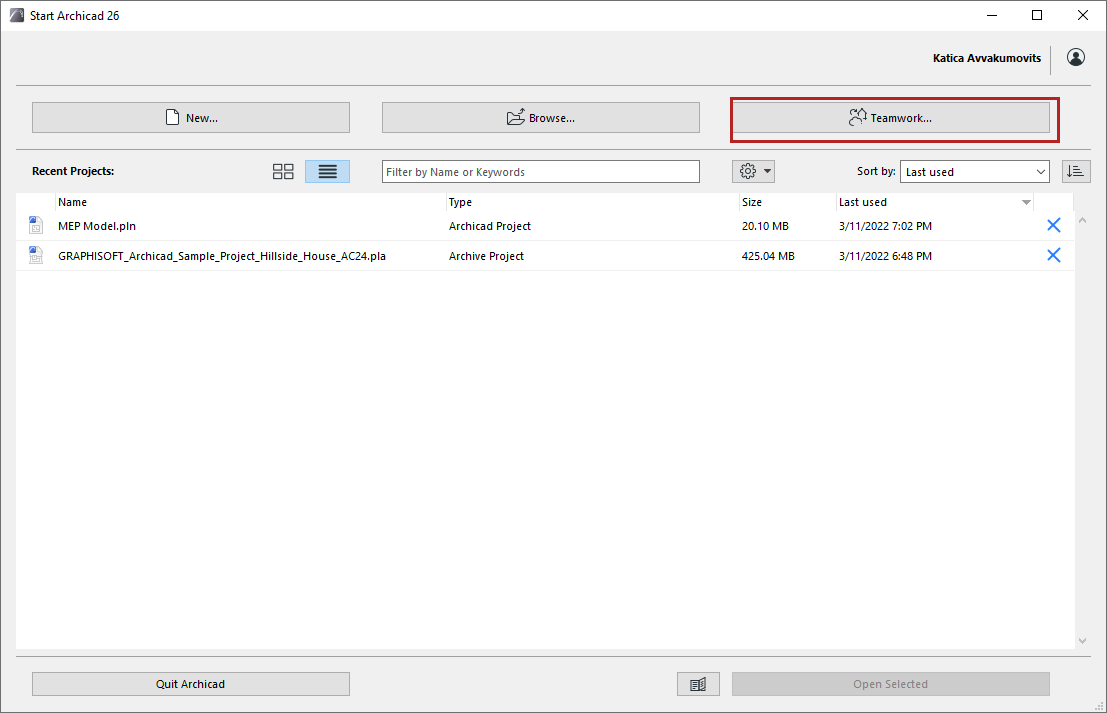
Task: Click the list scrollbar down arrow
Action: (1082, 641)
